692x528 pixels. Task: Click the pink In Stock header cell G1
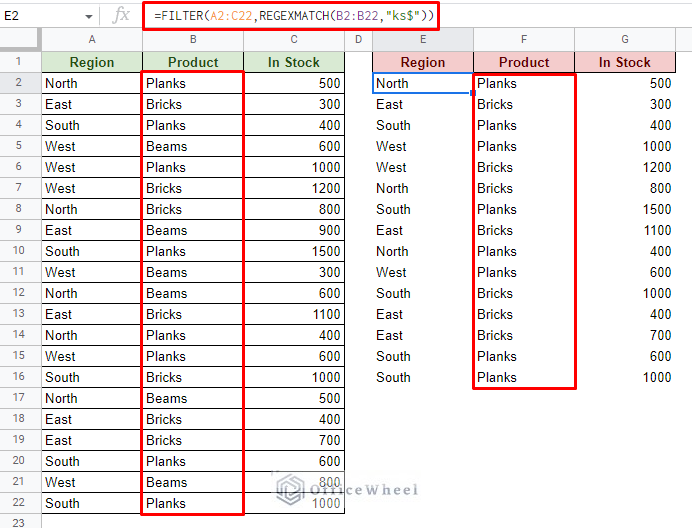[625, 62]
